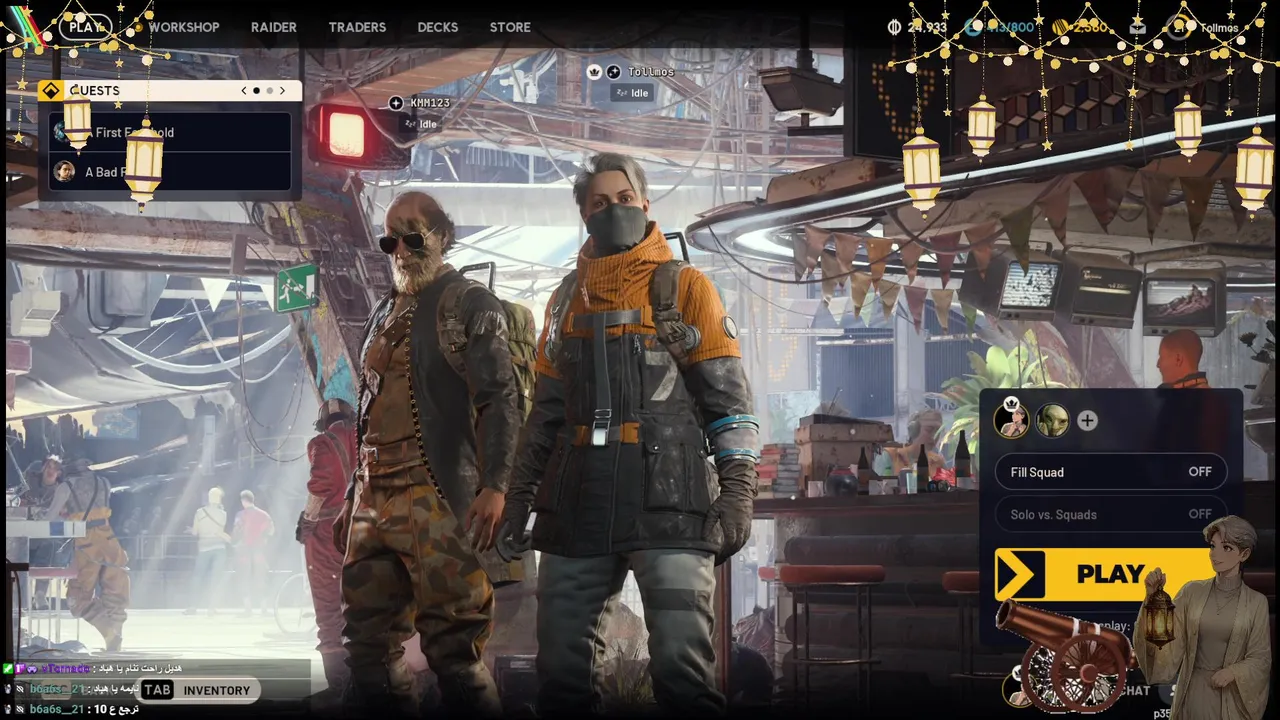Click the QUESTS panel header title
Screen dimensions: 1280x720
(x=94, y=90)
